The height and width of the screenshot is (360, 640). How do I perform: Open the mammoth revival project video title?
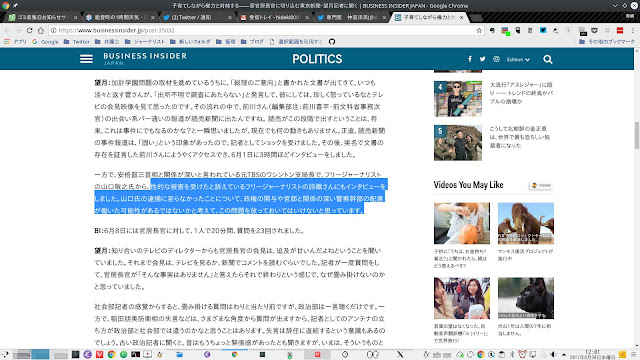[525, 255]
